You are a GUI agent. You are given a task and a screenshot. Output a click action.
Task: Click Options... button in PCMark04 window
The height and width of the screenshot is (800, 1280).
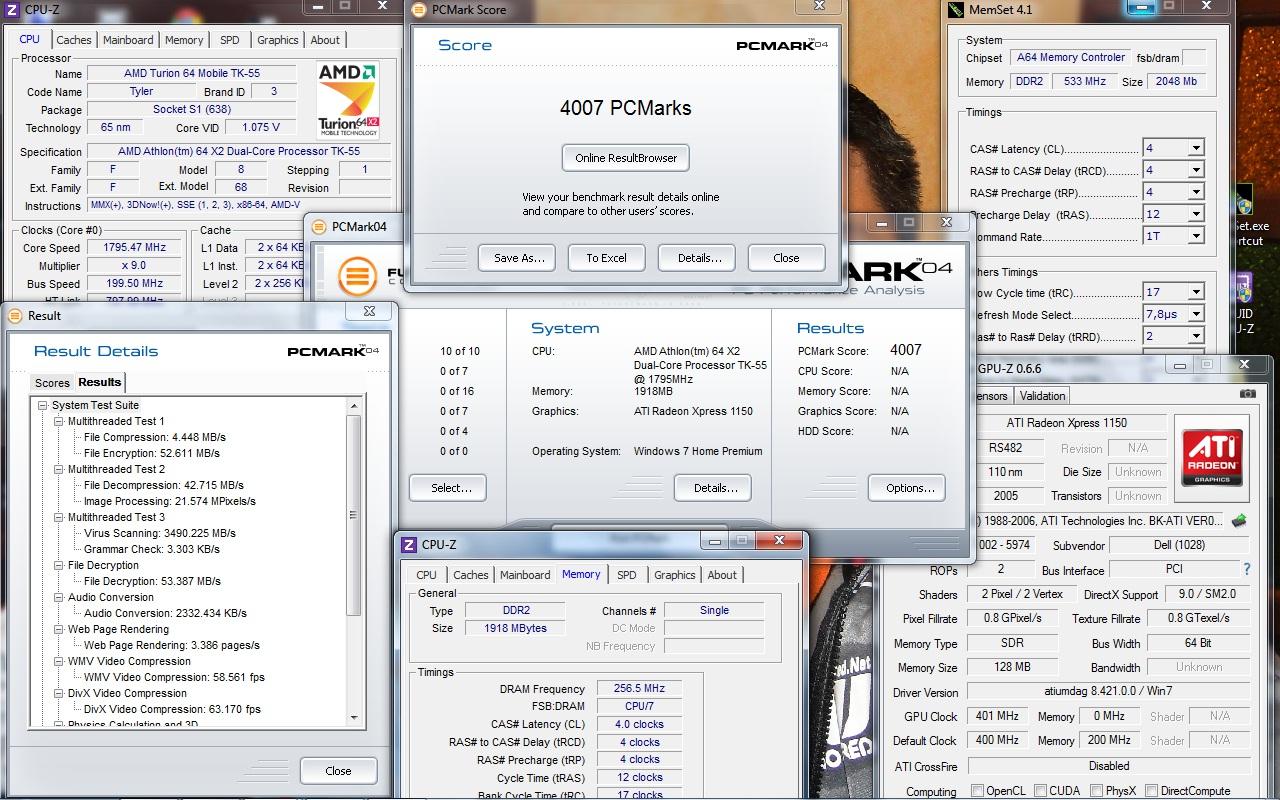click(x=907, y=488)
